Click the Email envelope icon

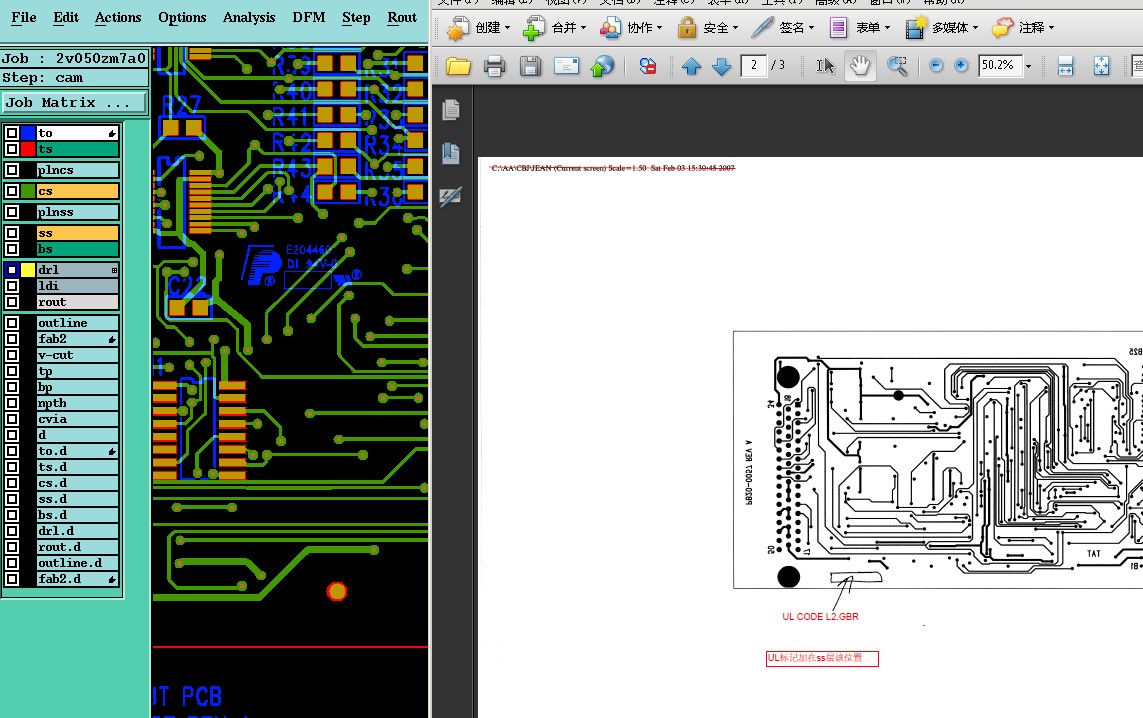pos(566,66)
